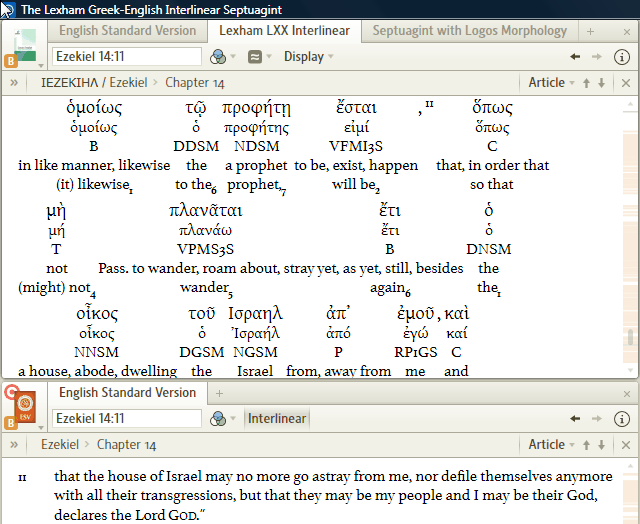Click the Greek word πλανᾶται

coord(206,211)
